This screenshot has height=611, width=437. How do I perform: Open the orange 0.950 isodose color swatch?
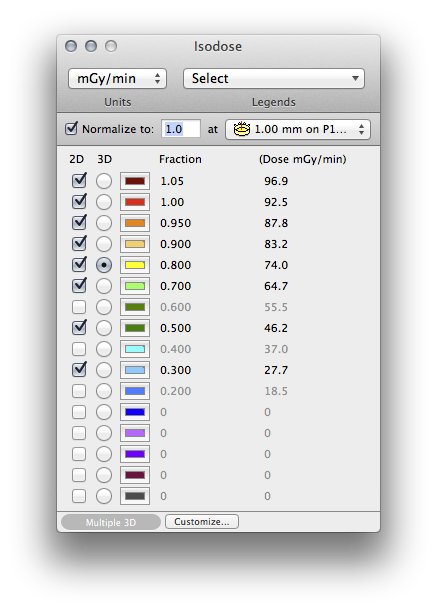[x=135, y=223]
